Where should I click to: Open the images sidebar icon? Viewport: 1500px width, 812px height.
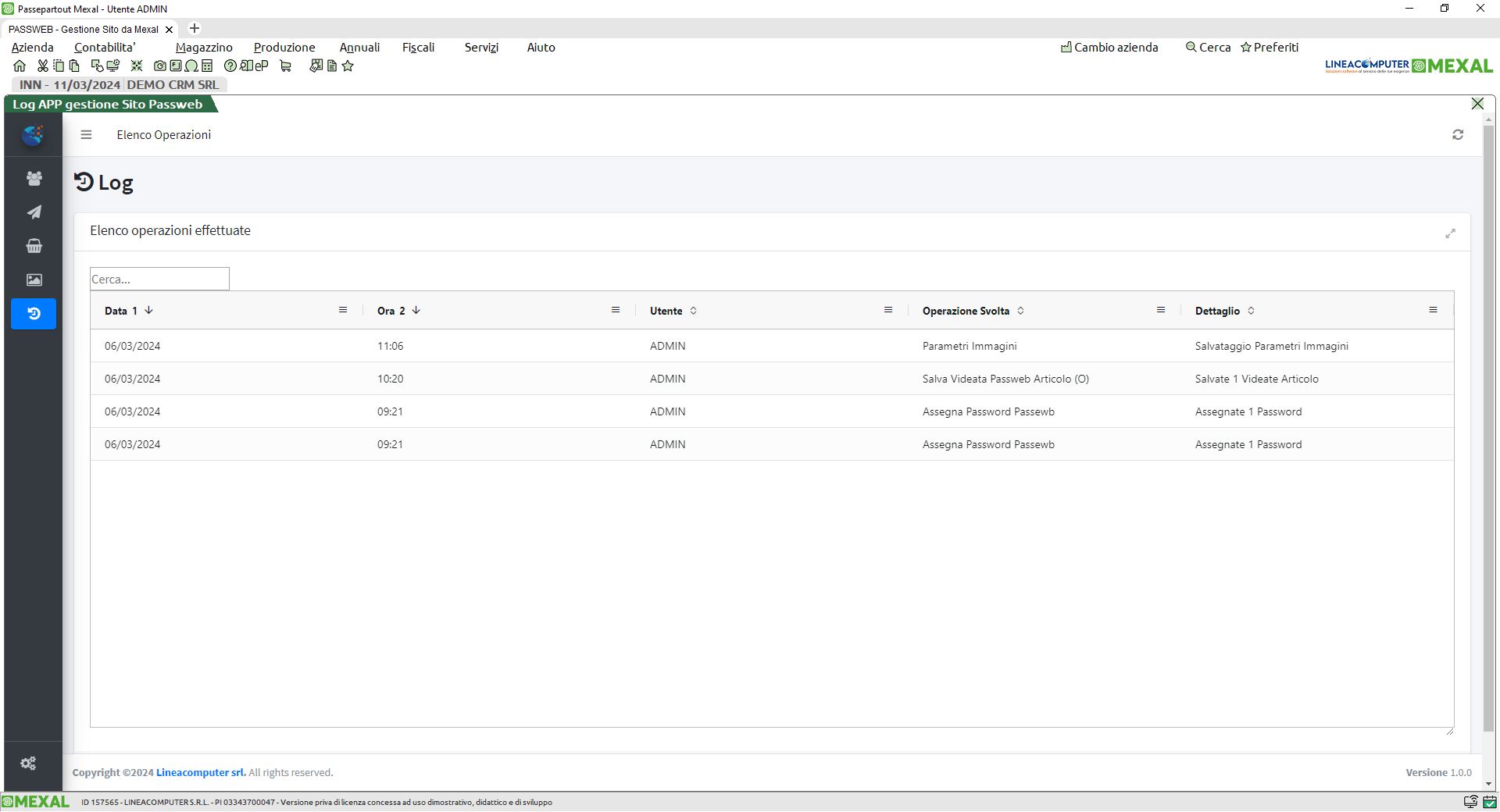34,280
